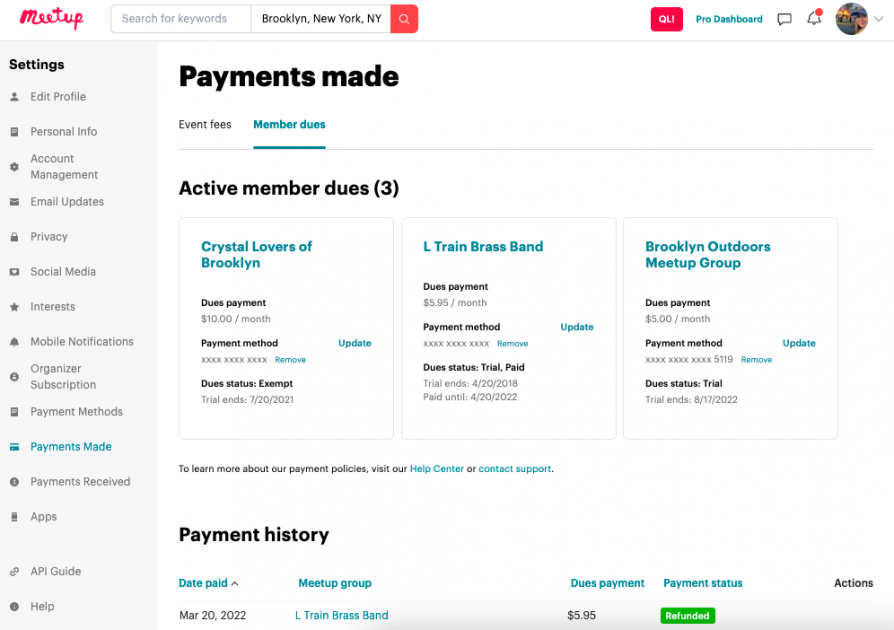The image size is (894, 630).
Task: Open Pro Dashboard
Action: point(729,19)
